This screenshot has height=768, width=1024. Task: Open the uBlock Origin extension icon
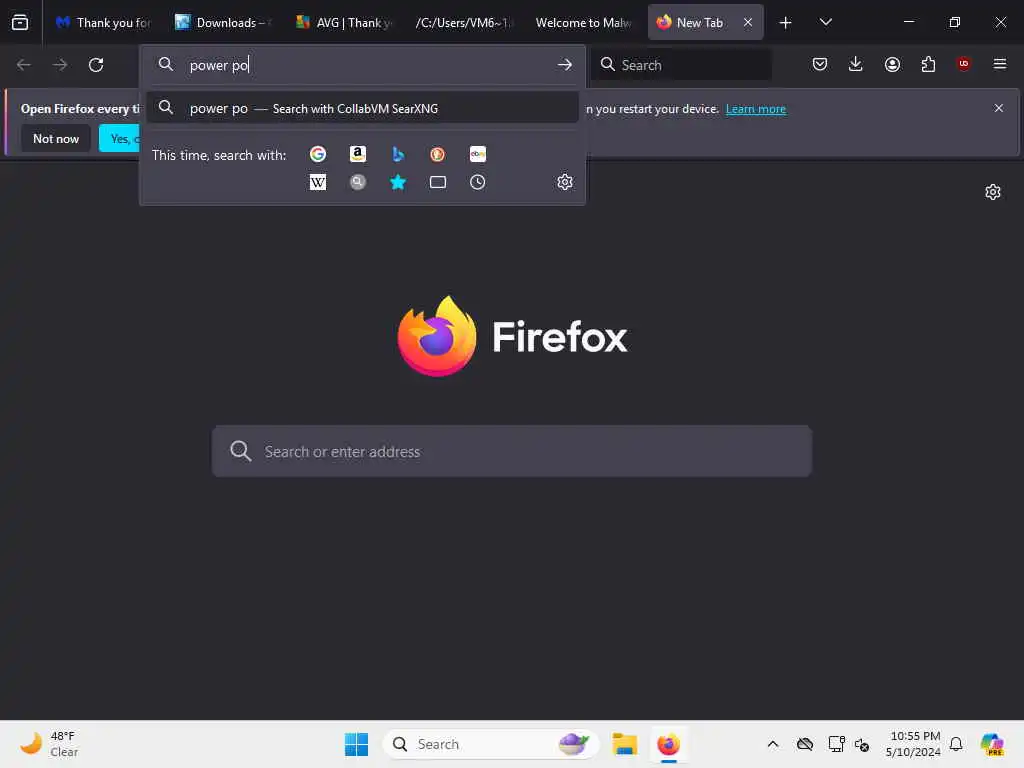pyautogui.click(x=963, y=63)
